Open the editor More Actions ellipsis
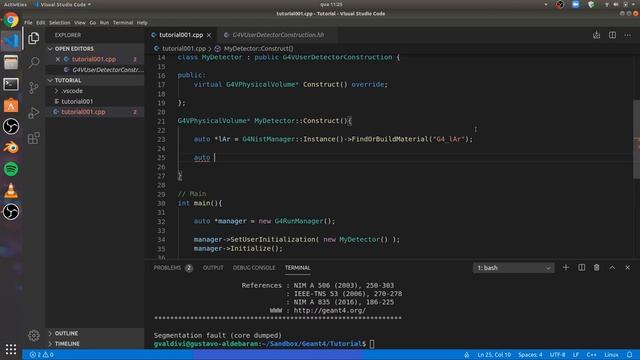The height and width of the screenshot is (360, 640). point(628,35)
